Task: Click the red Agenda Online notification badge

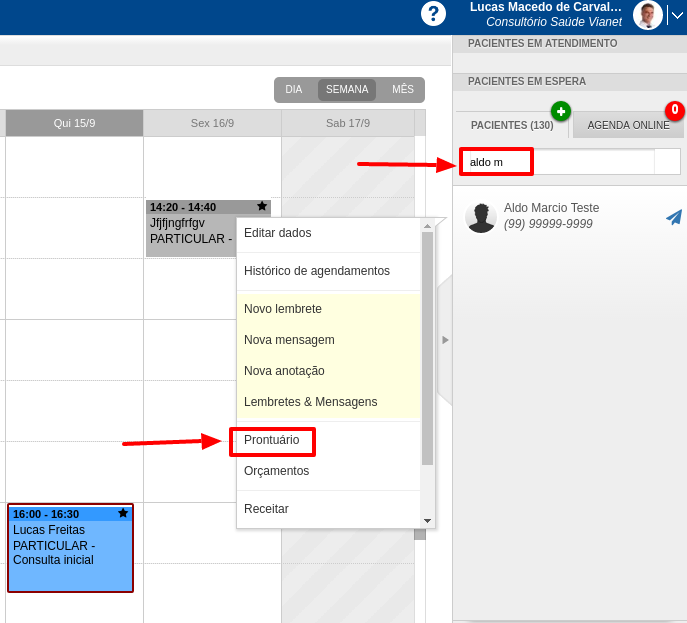Action: pos(675,110)
